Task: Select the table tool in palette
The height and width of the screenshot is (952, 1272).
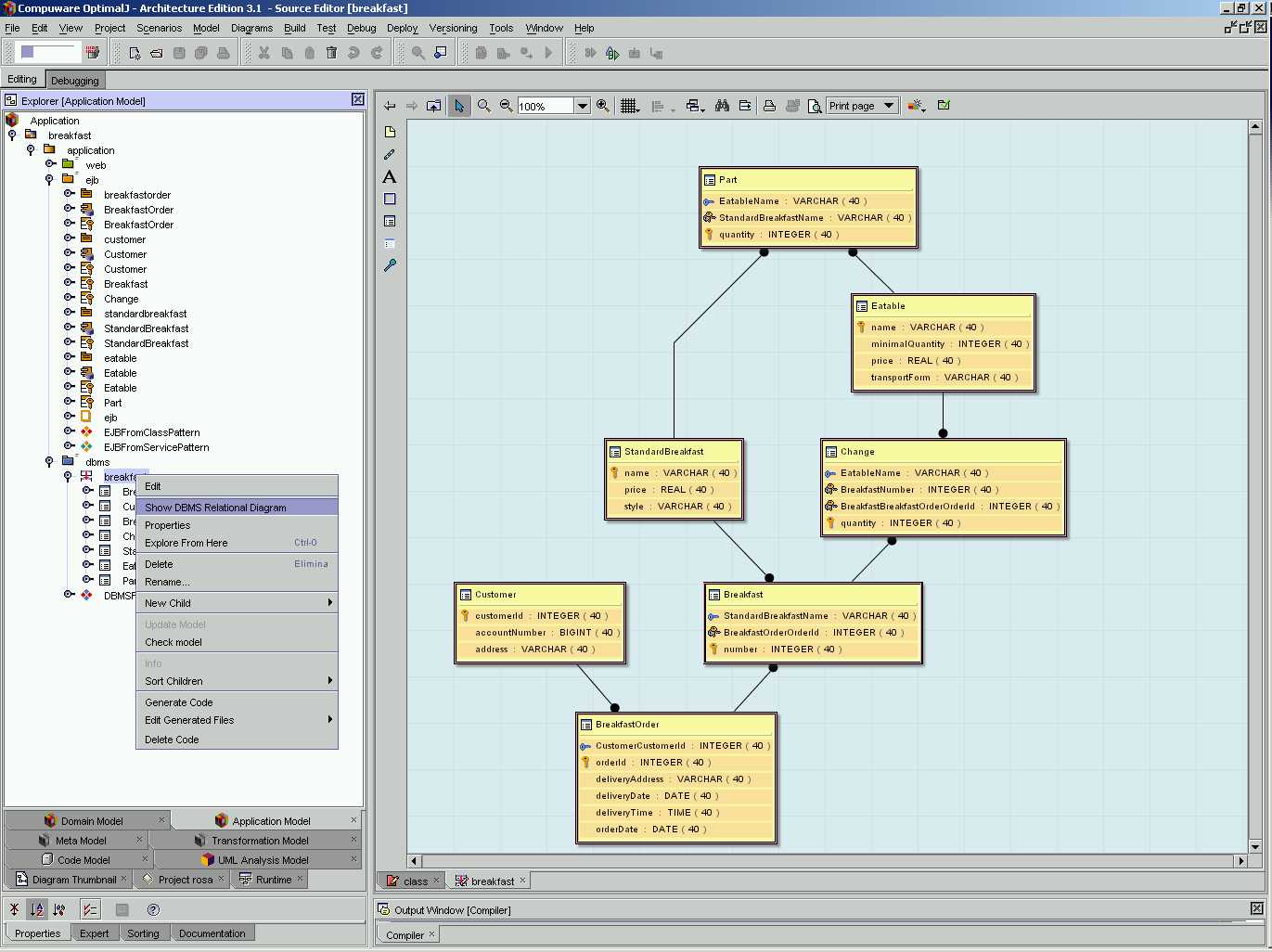Action: pos(390,221)
